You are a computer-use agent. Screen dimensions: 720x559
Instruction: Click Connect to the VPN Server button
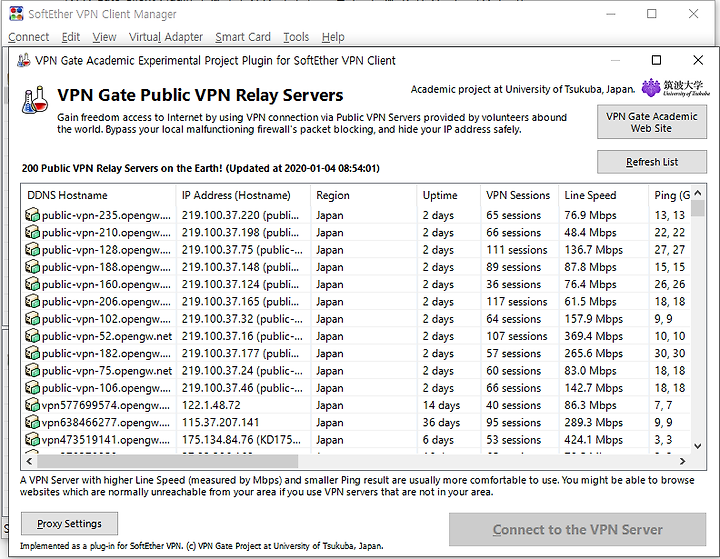coord(577,530)
